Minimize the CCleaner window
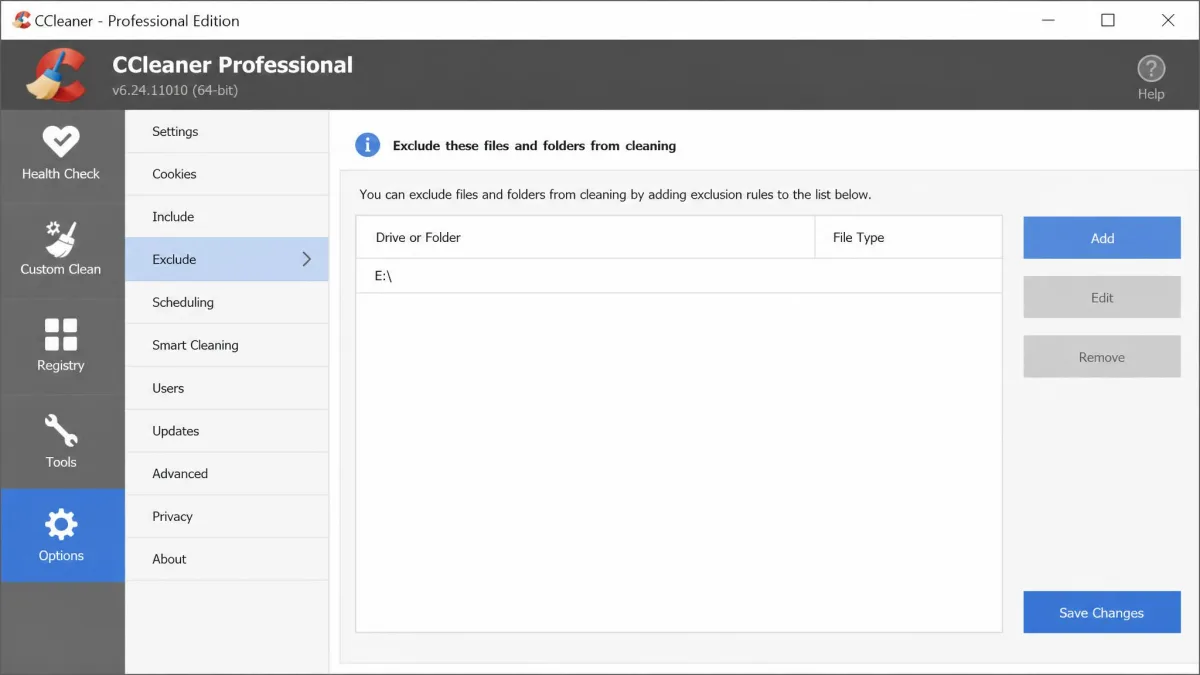This screenshot has width=1200, height=675. click(x=1048, y=20)
